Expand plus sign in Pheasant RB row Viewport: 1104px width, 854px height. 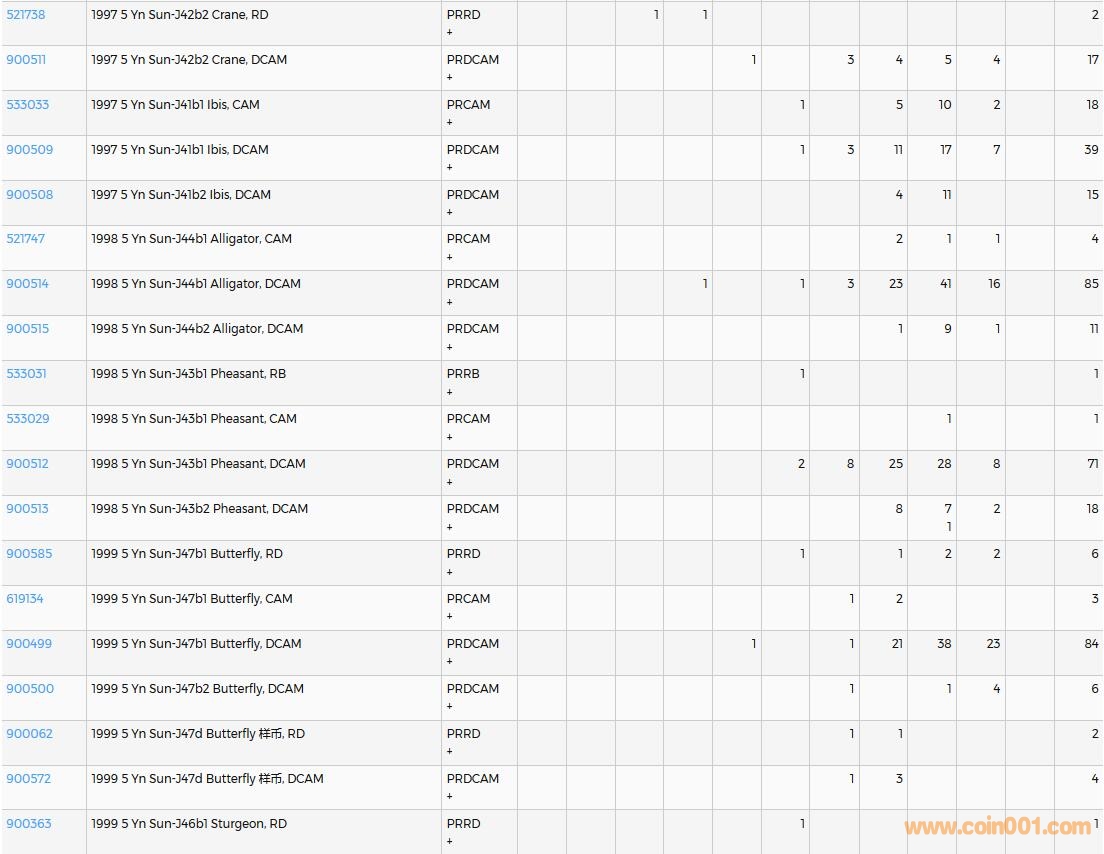[450, 392]
